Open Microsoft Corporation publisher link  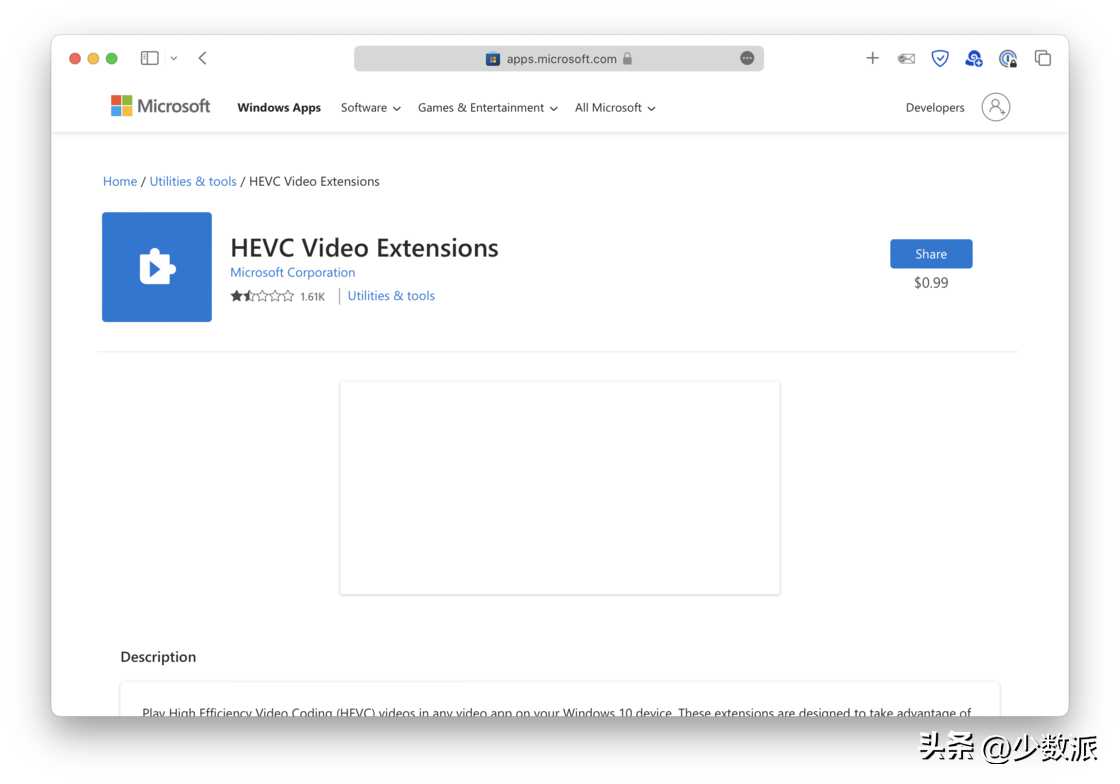point(292,272)
